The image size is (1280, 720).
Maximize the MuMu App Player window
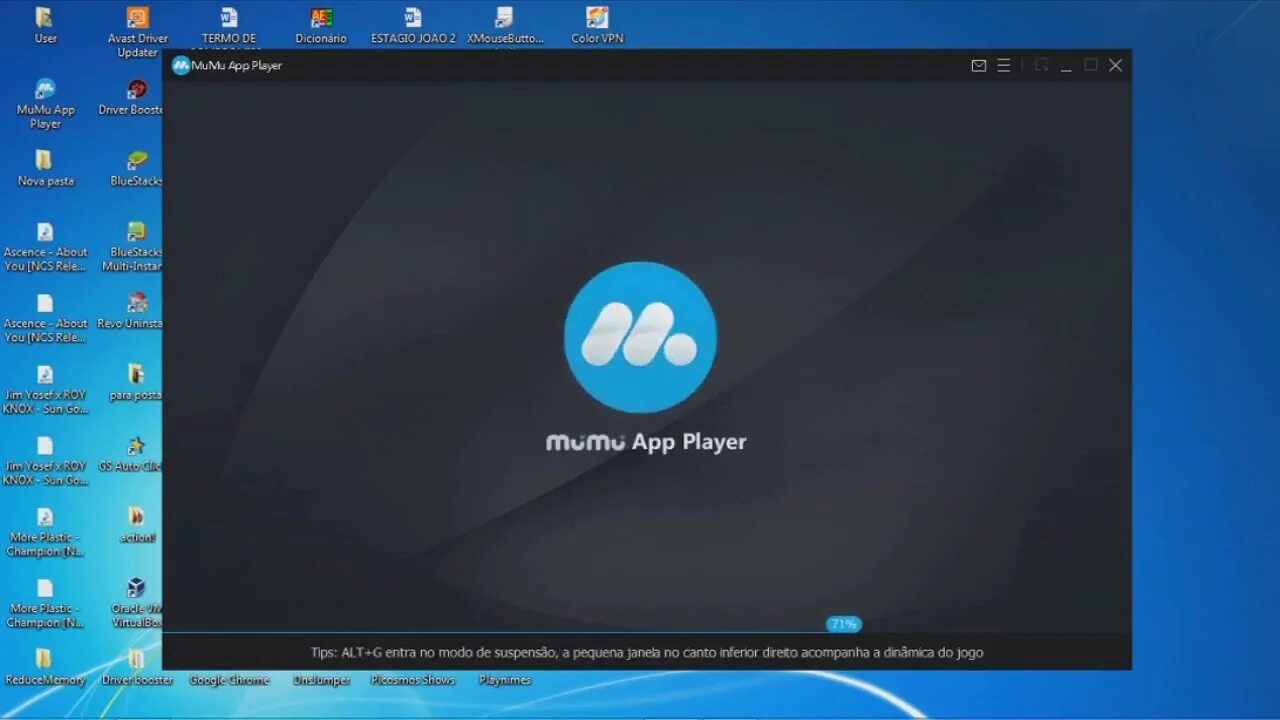click(x=1091, y=65)
